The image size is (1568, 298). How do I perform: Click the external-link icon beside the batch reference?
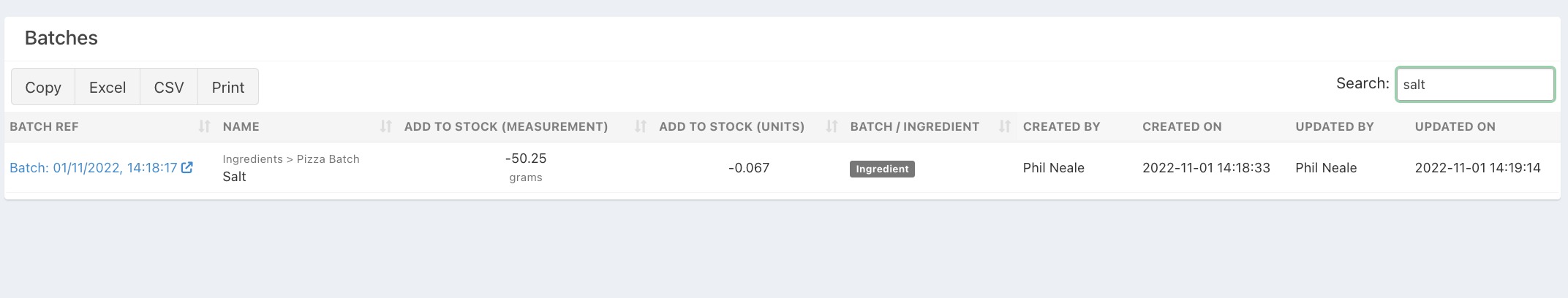[187, 168]
